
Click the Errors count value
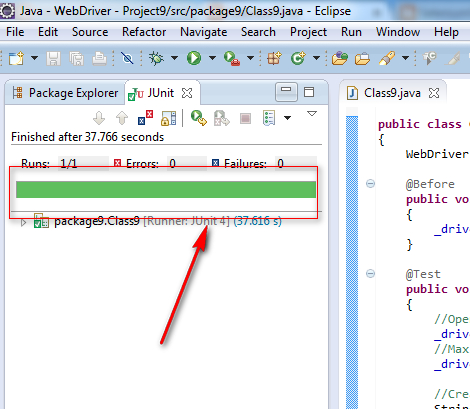point(187,164)
